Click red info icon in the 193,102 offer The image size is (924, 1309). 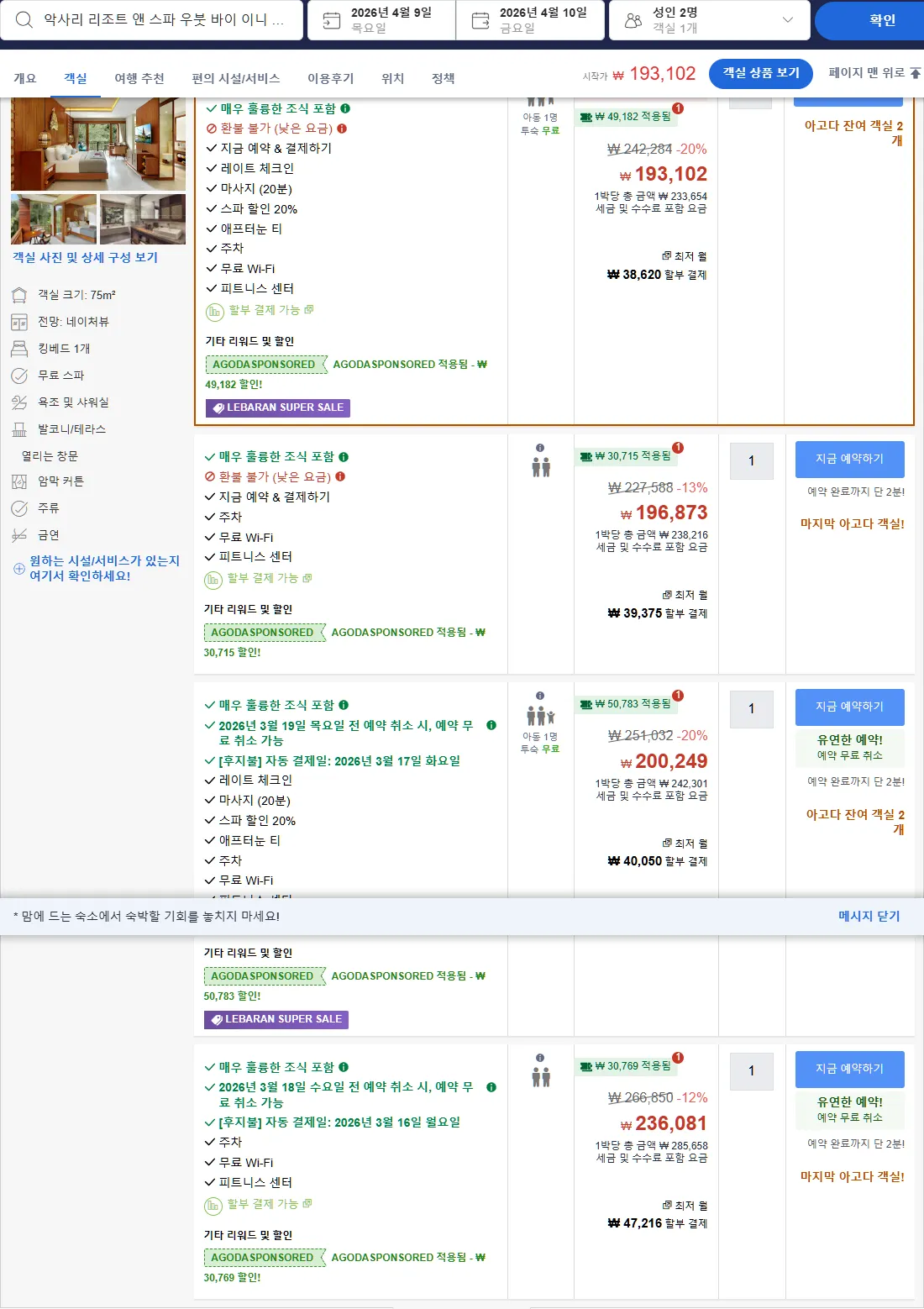[342, 129]
